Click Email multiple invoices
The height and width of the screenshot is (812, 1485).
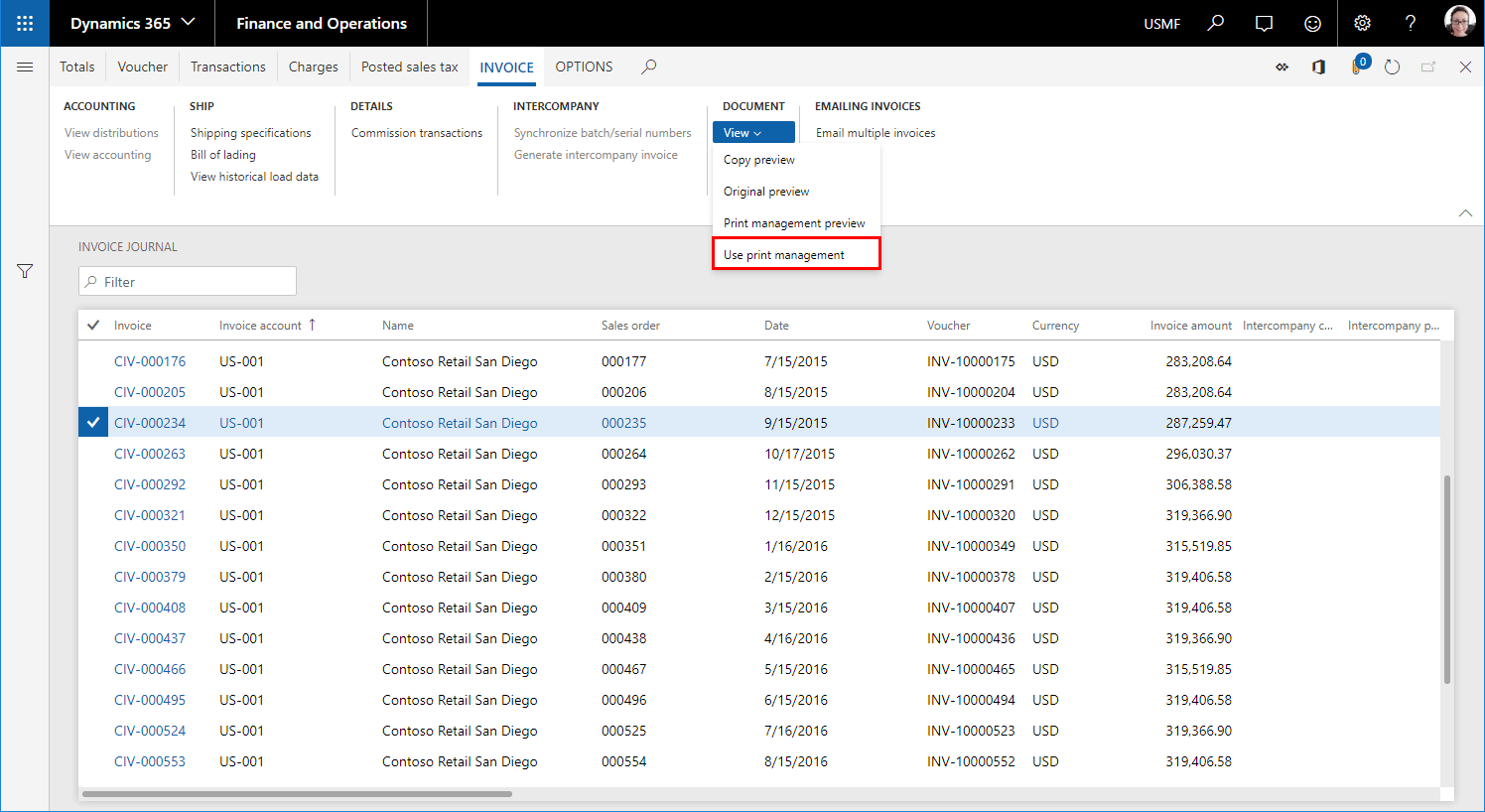click(876, 133)
